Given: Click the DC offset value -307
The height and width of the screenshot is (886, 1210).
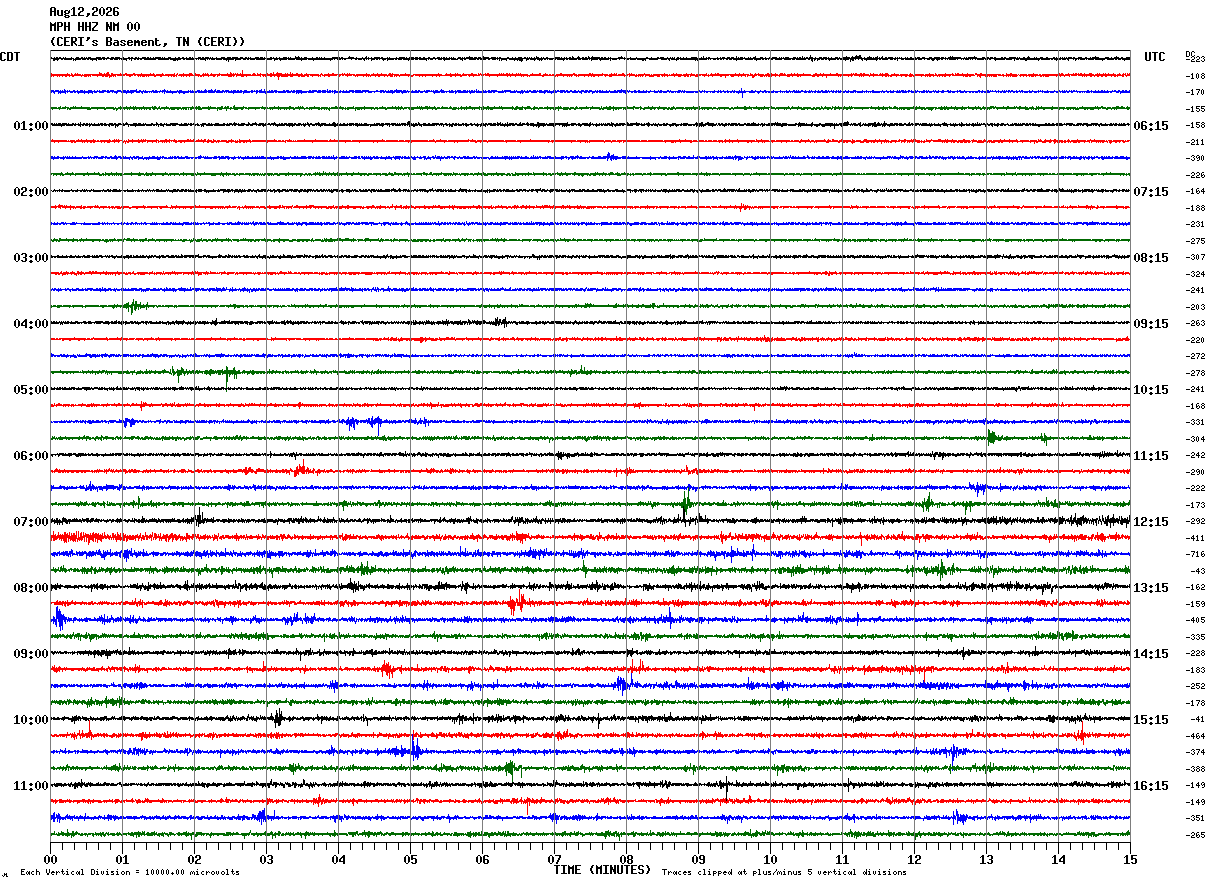Looking at the screenshot, I should (x=1195, y=258).
